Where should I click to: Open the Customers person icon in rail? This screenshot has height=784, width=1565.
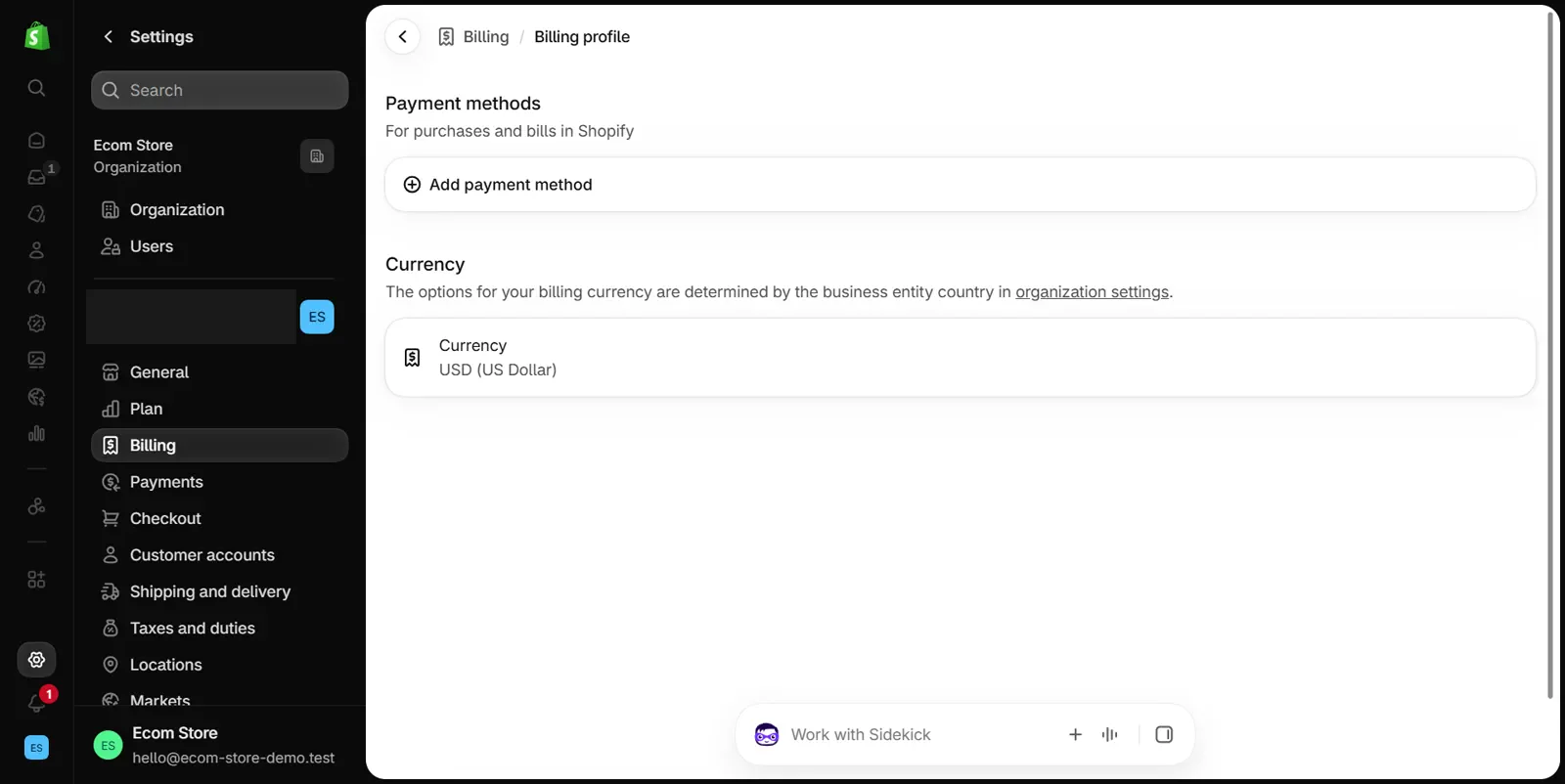(36, 250)
